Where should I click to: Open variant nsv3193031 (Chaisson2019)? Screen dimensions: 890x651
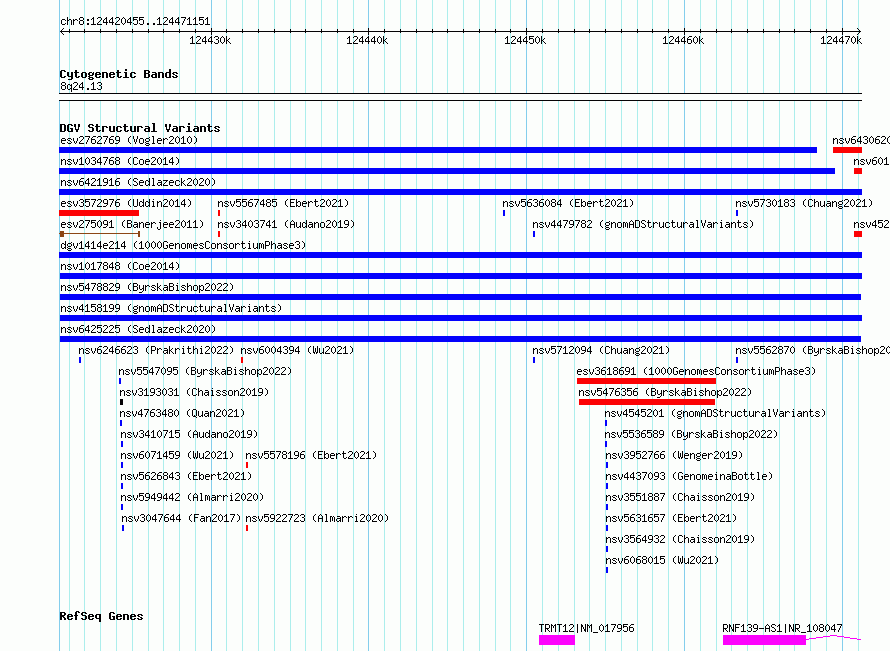tap(195, 392)
